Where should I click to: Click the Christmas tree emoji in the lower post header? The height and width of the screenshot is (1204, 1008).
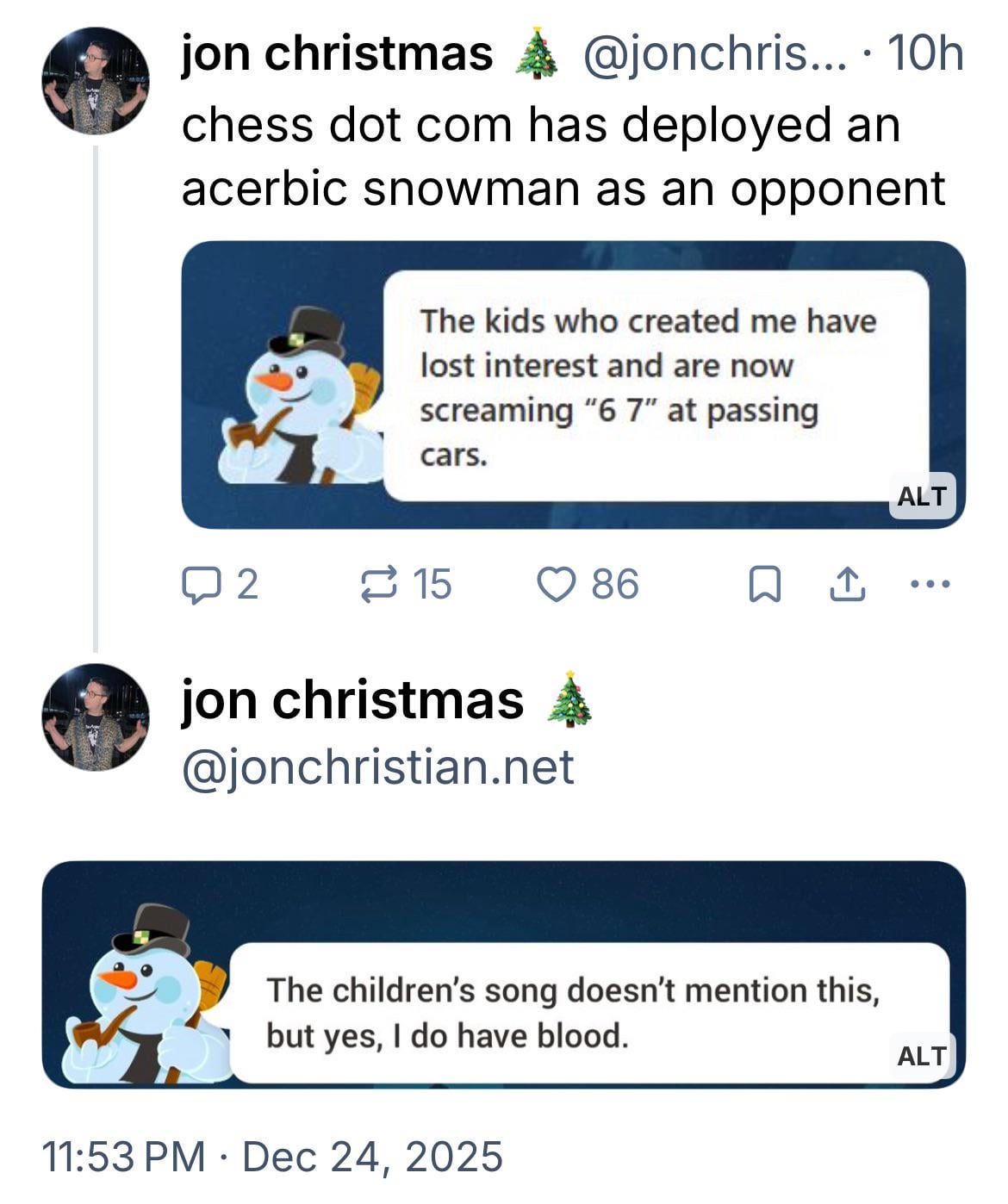point(569,699)
